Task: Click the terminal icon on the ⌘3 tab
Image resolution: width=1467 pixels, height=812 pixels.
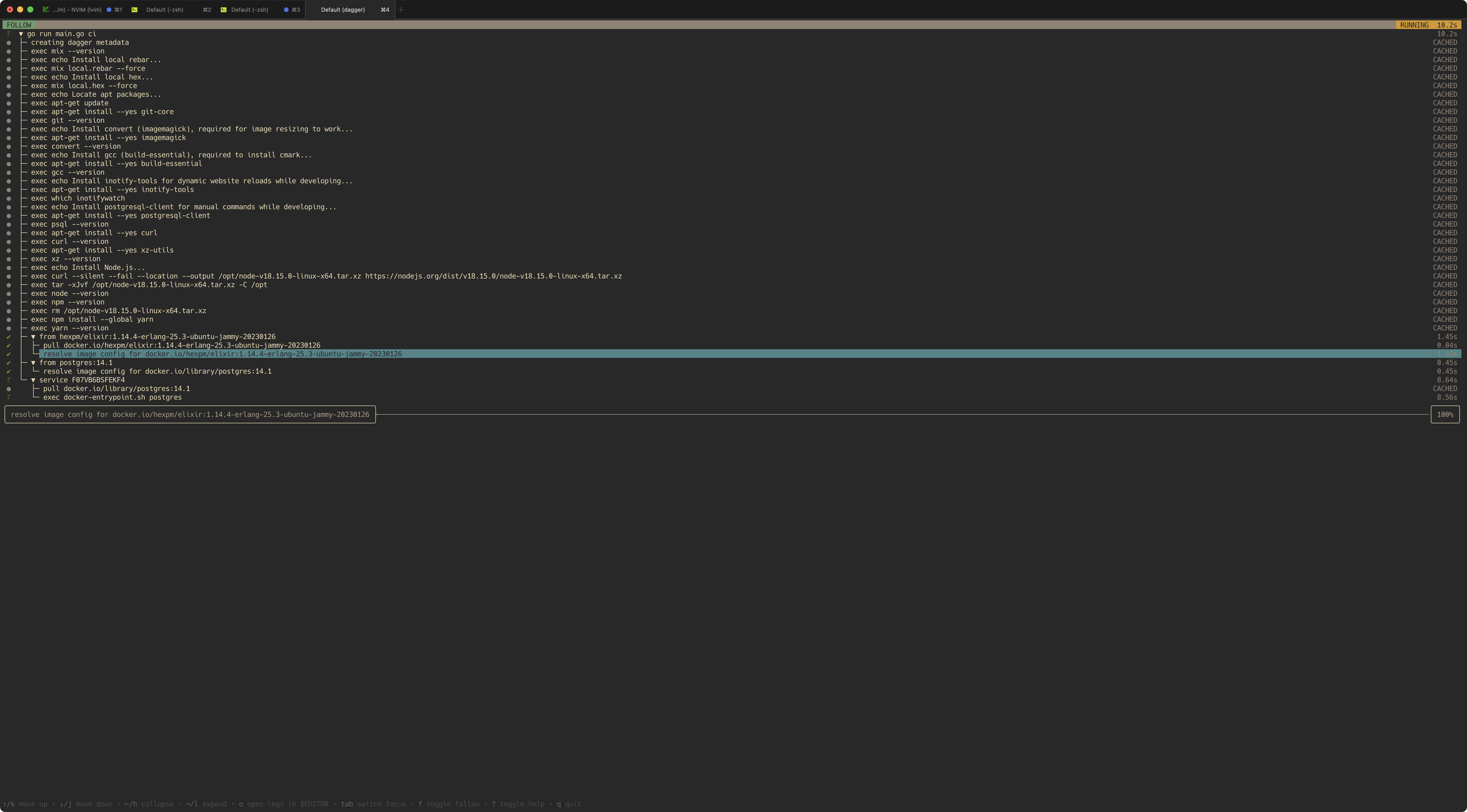Action: click(223, 10)
